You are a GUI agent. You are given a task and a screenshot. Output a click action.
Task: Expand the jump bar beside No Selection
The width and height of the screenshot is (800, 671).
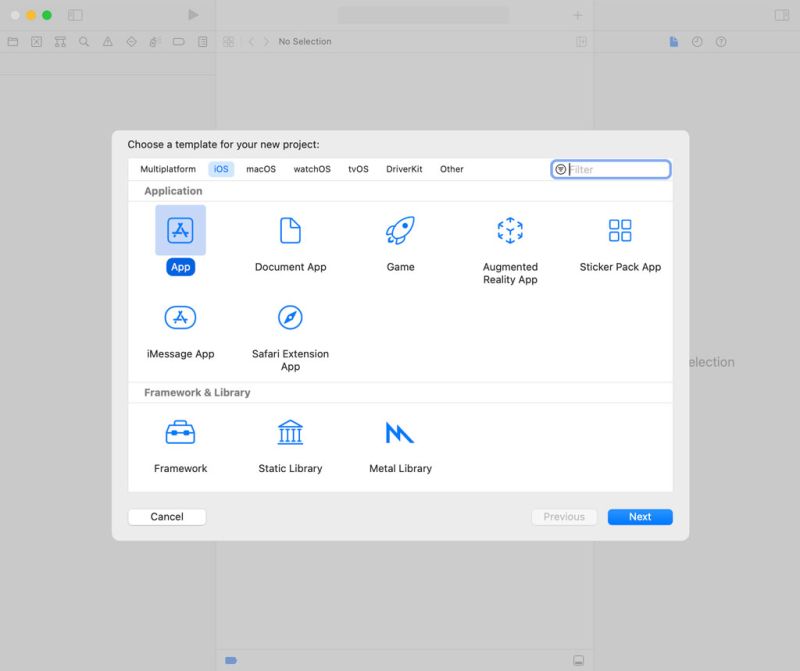pos(229,41)
